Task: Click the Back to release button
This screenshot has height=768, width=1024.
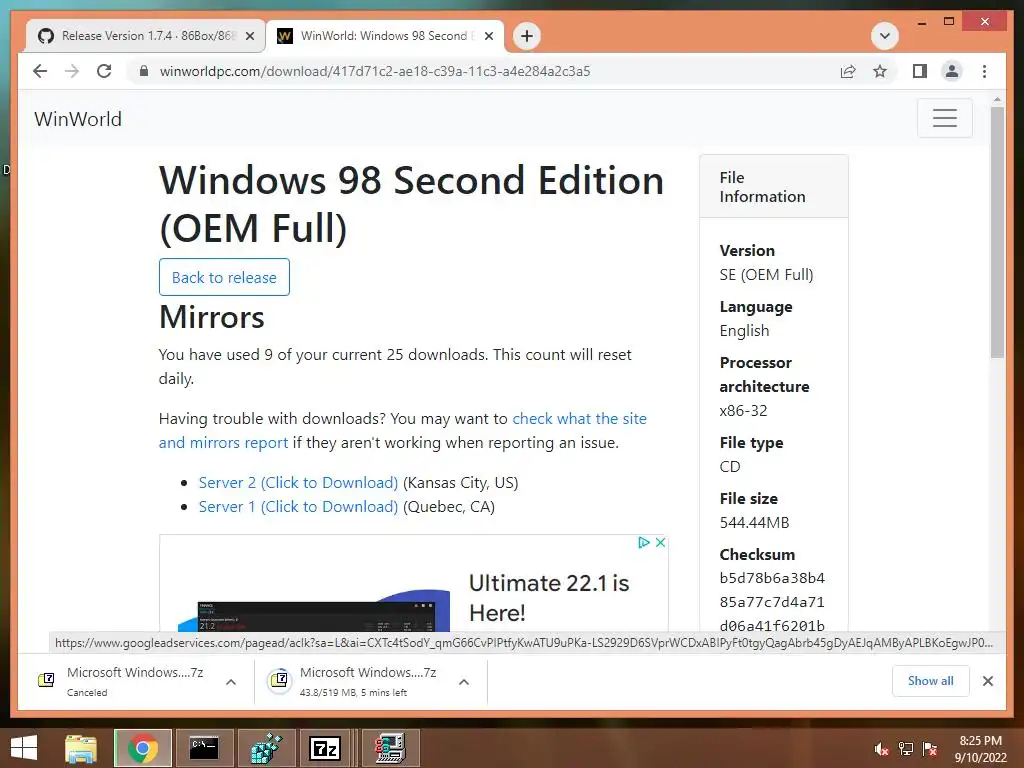Action: [224, 278]
